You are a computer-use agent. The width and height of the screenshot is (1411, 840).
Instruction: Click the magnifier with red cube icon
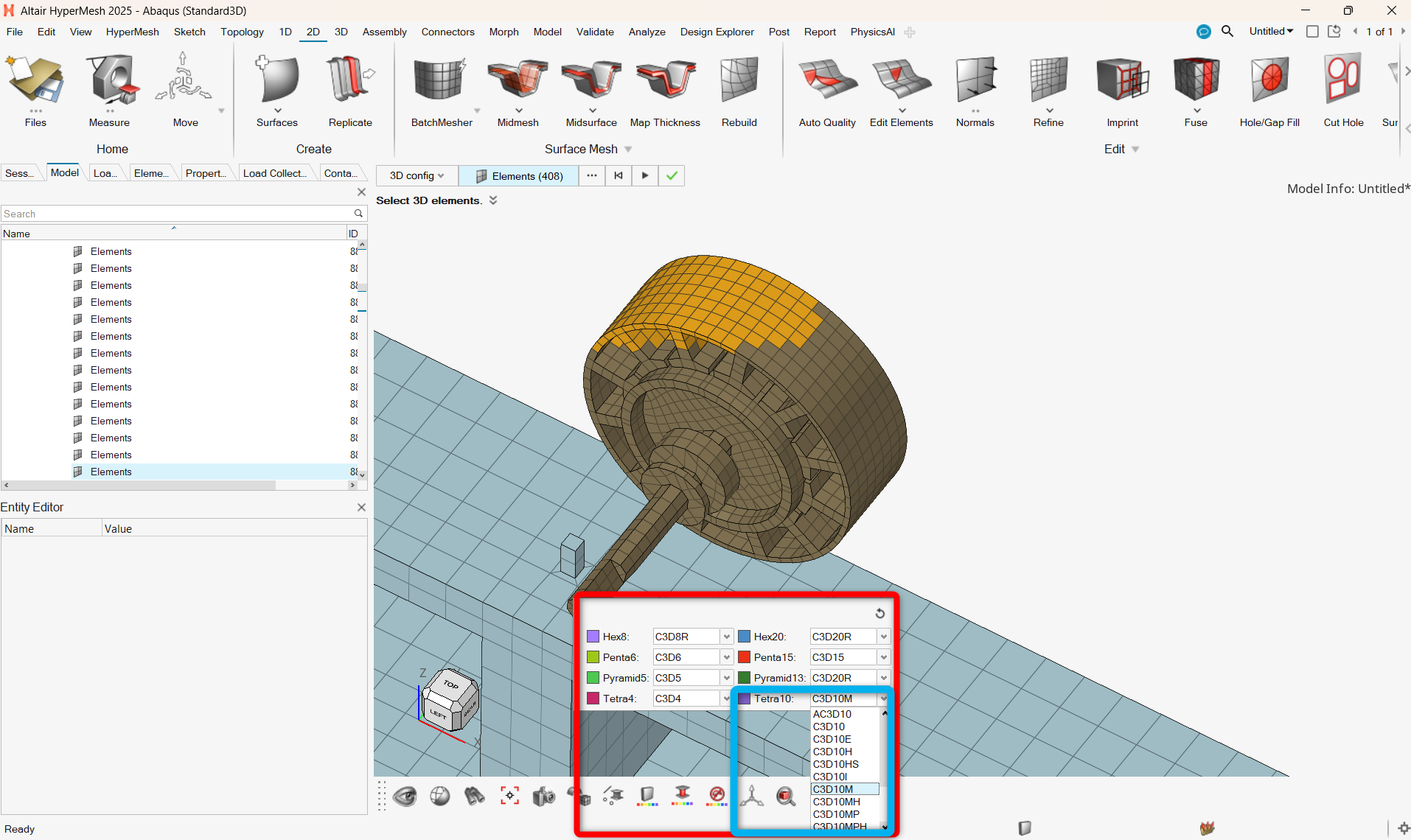[786, 797]
